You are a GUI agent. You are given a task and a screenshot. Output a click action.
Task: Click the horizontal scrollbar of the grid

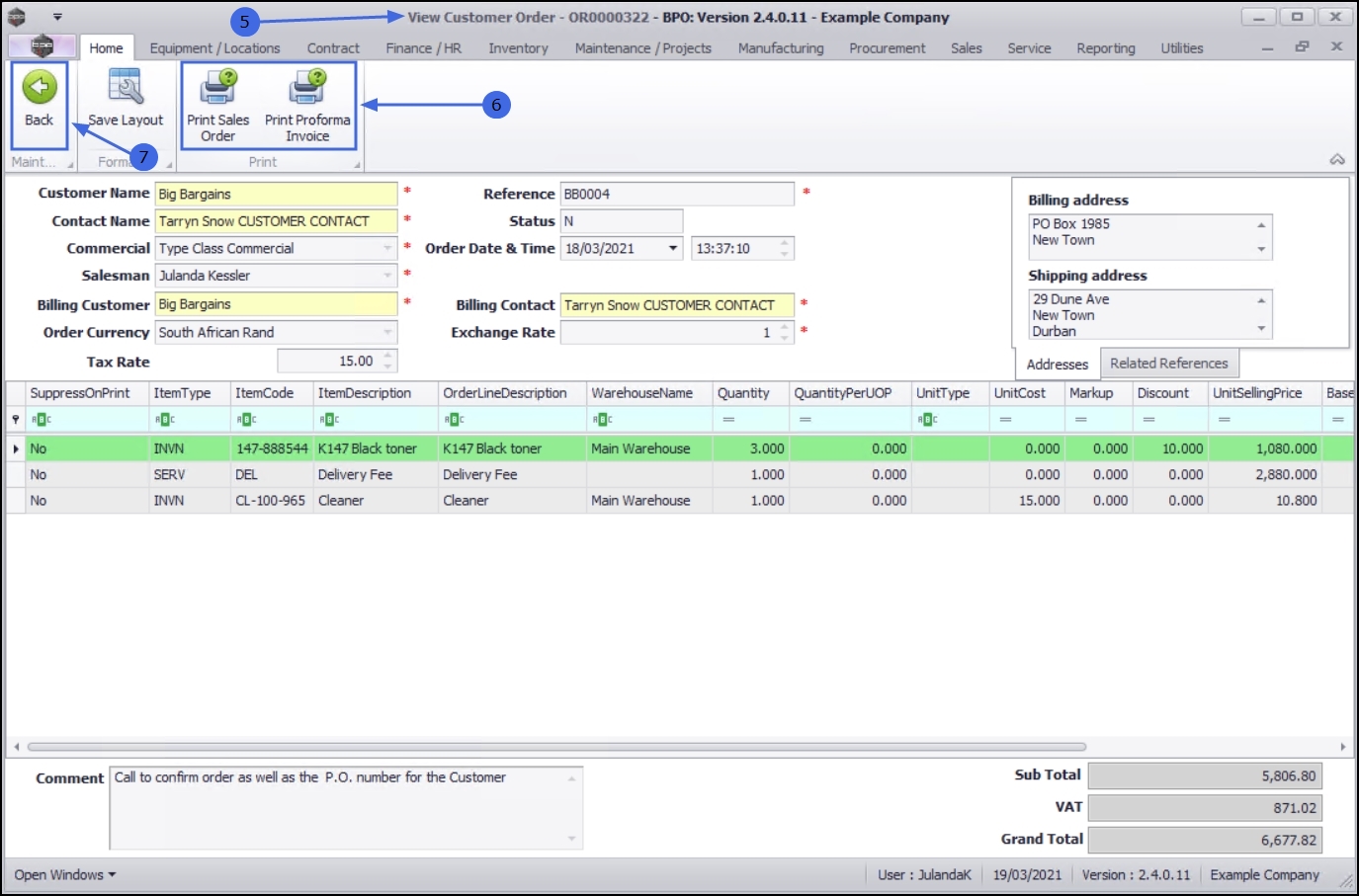pos(556,747)
